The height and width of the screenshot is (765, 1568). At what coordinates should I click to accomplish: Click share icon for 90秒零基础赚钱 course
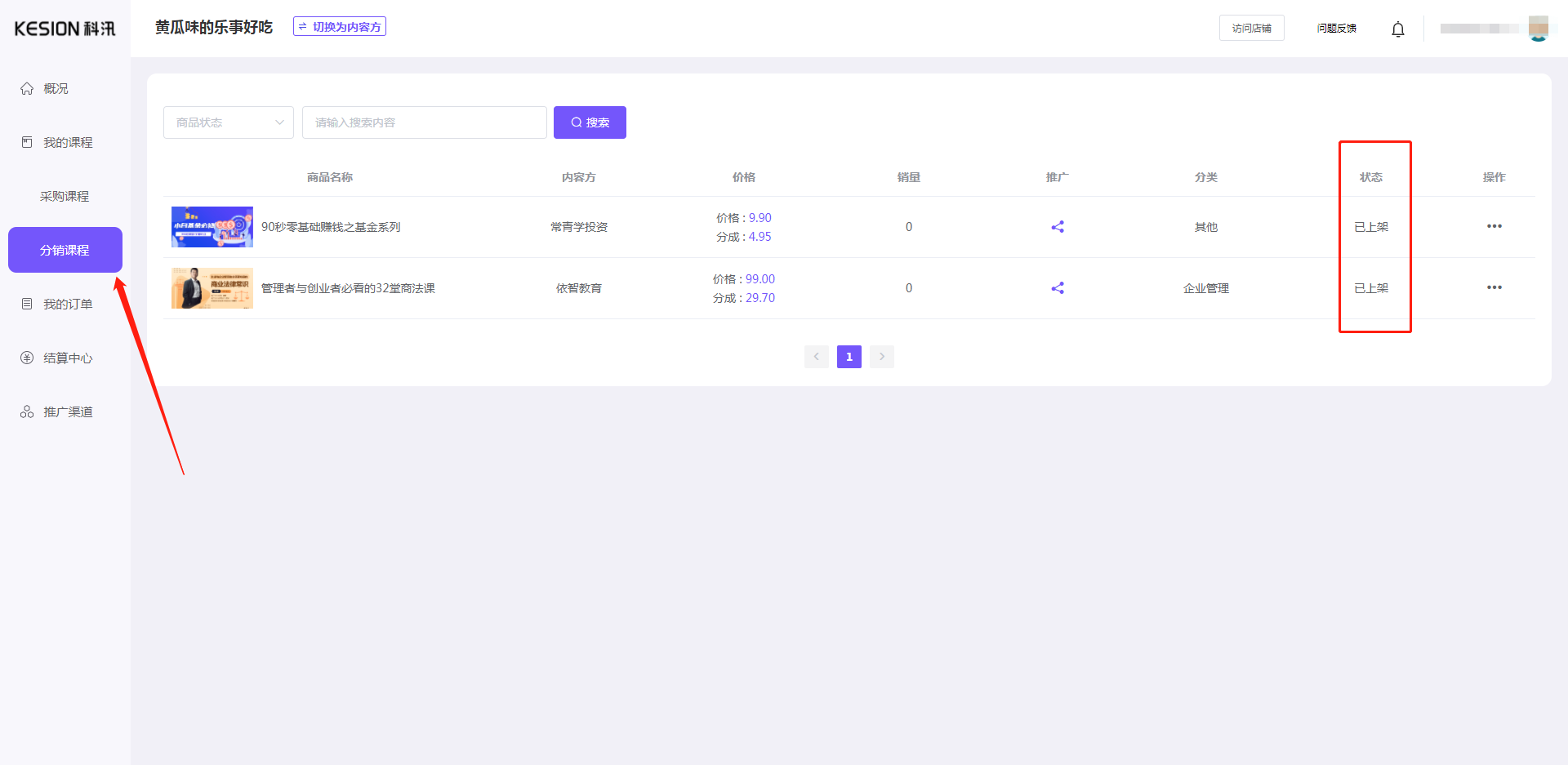pos(1057,227)
